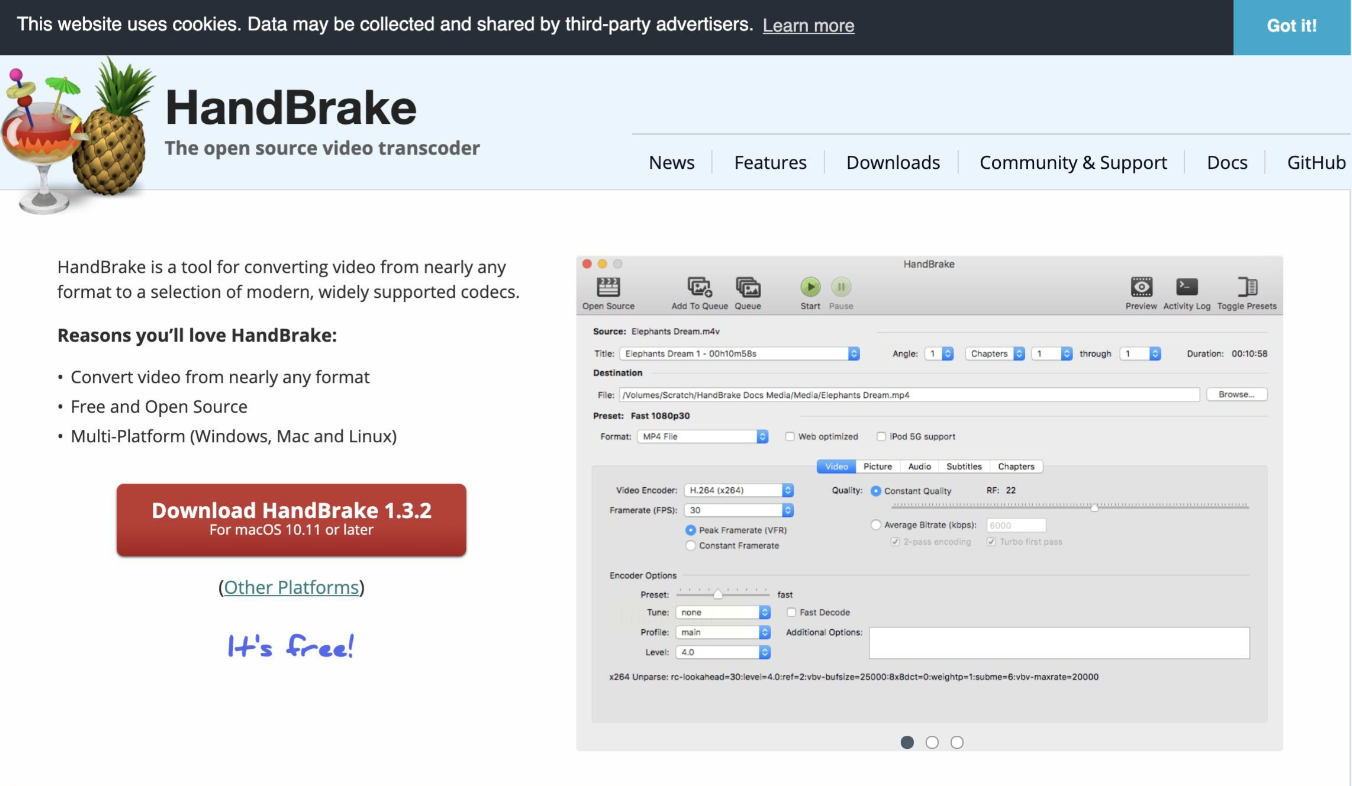This screenshot has height=786, width=1352.
Task: Click 'Multi-Platform (Windows, Mac and Linux)' bullet
Action: click(x=234, y=437)
